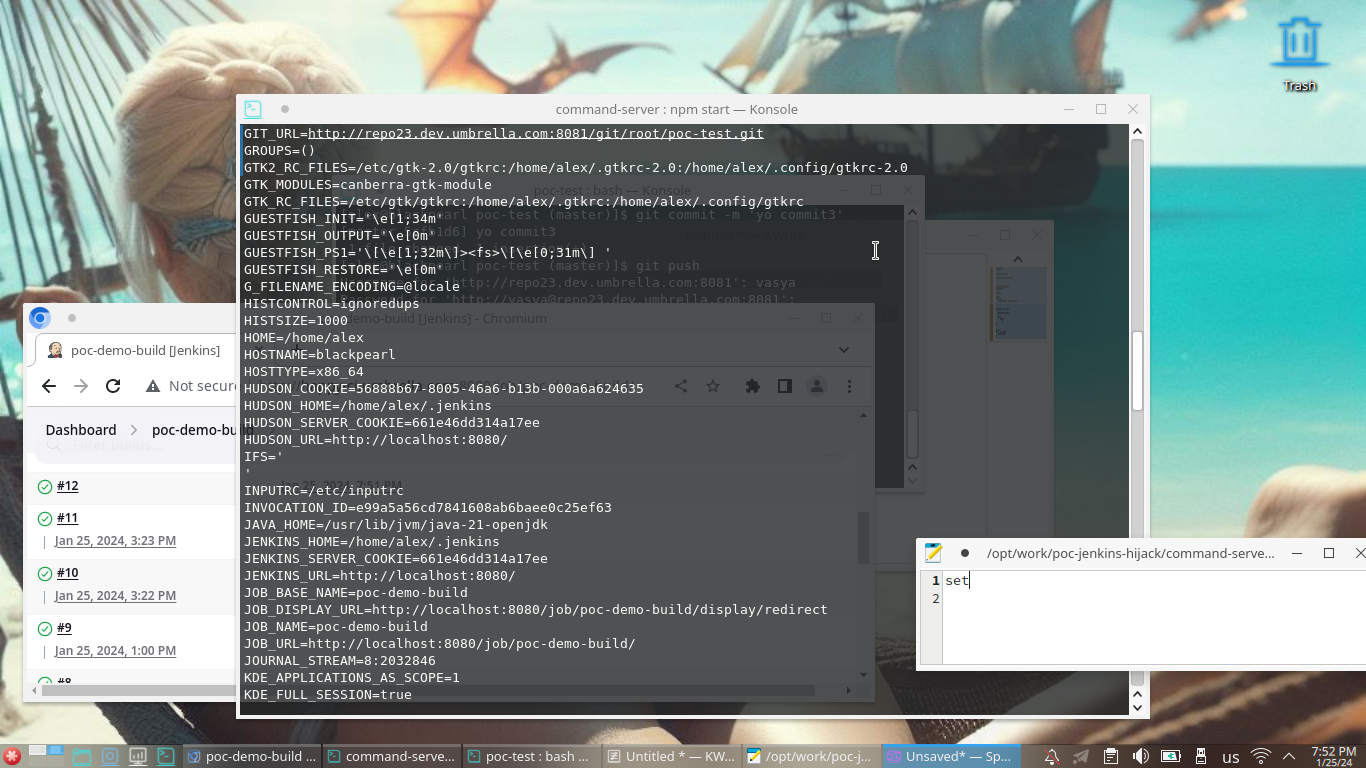Click the Chromium window icon in its title bar
The height and width of the screenshot is (768, 1366).
[x=40, y=318]
